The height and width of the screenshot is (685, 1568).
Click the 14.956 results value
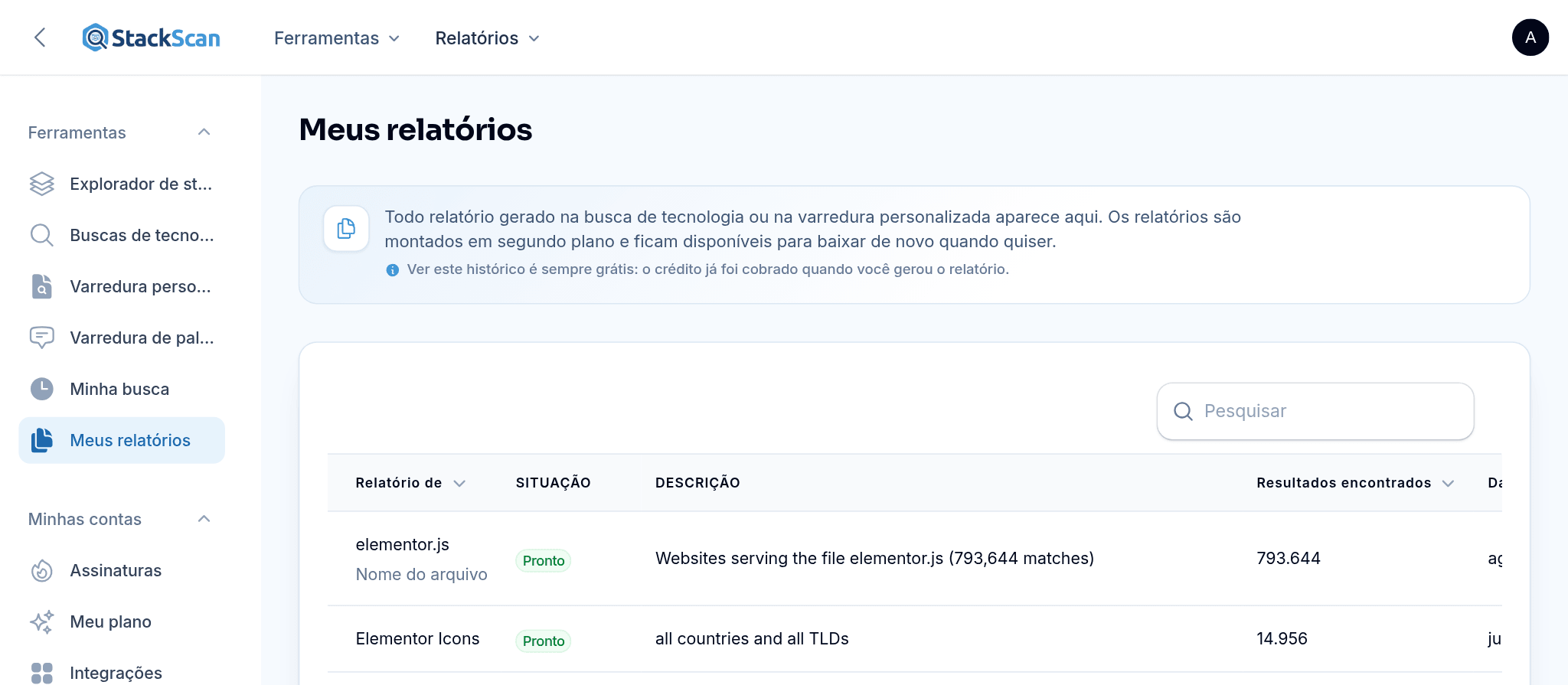point(1282,639)
